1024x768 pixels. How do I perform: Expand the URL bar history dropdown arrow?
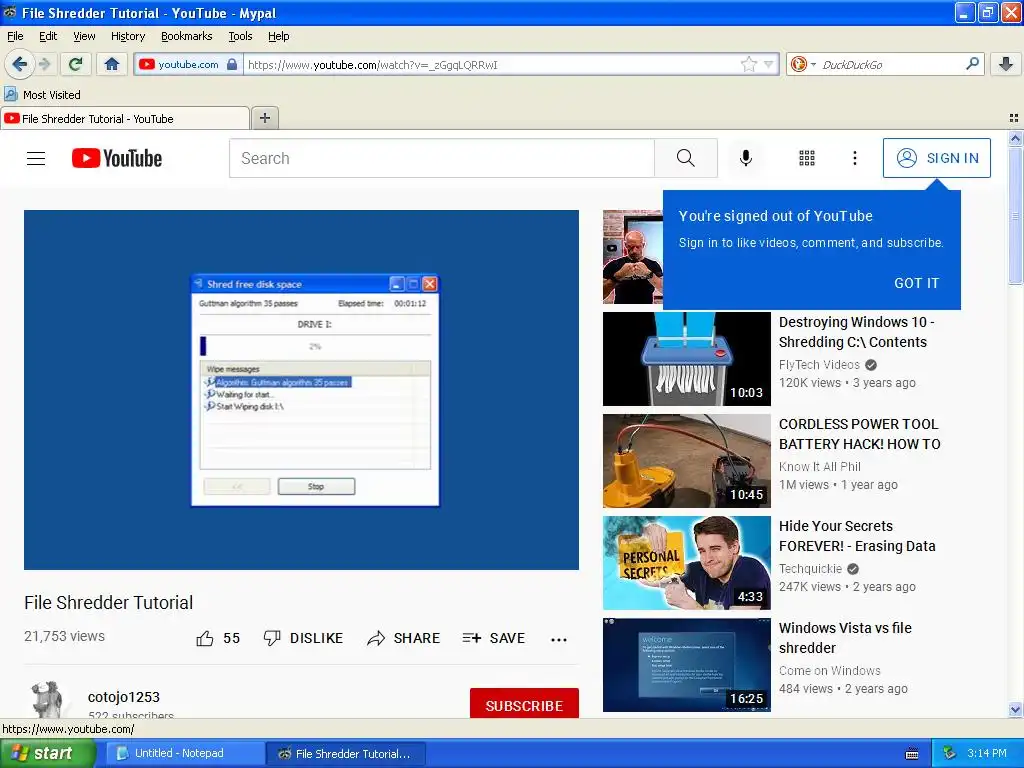tap(769, 64)
